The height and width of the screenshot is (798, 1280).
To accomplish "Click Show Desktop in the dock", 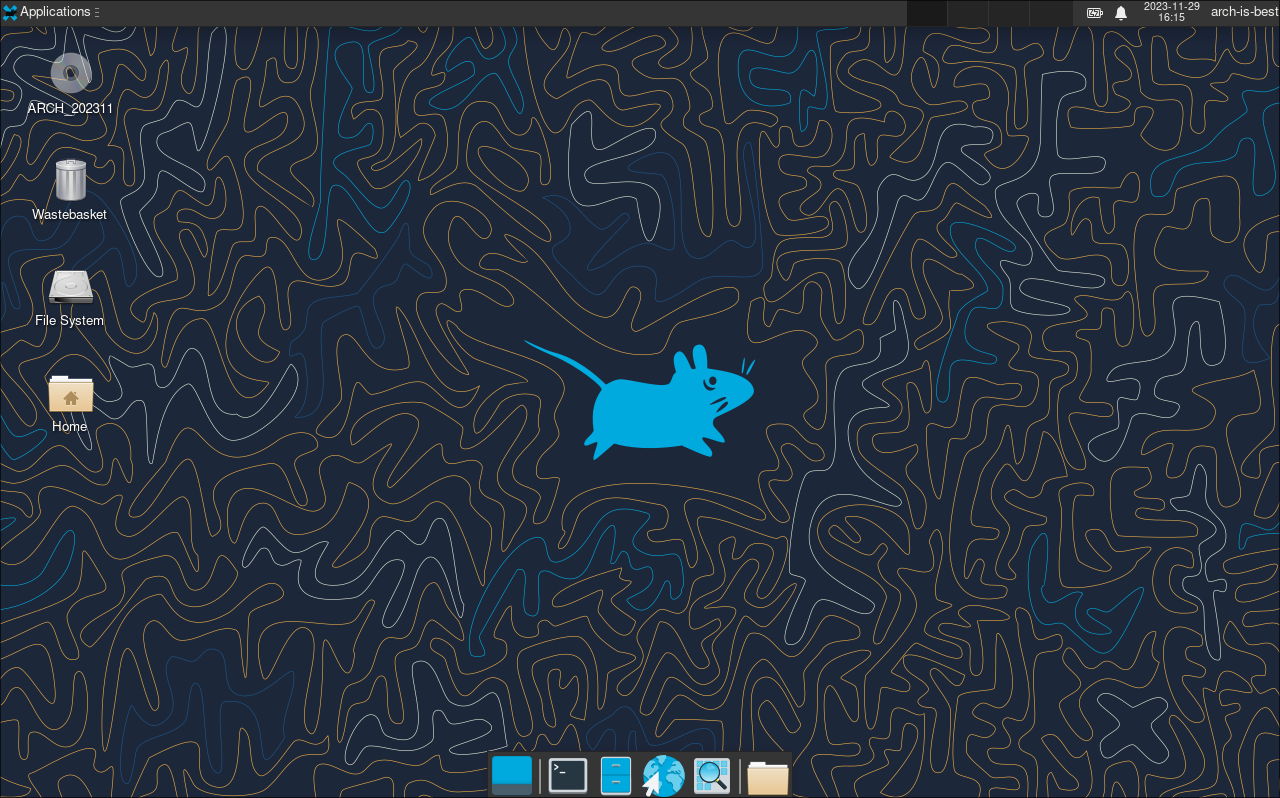I will (x=512, y=775).
